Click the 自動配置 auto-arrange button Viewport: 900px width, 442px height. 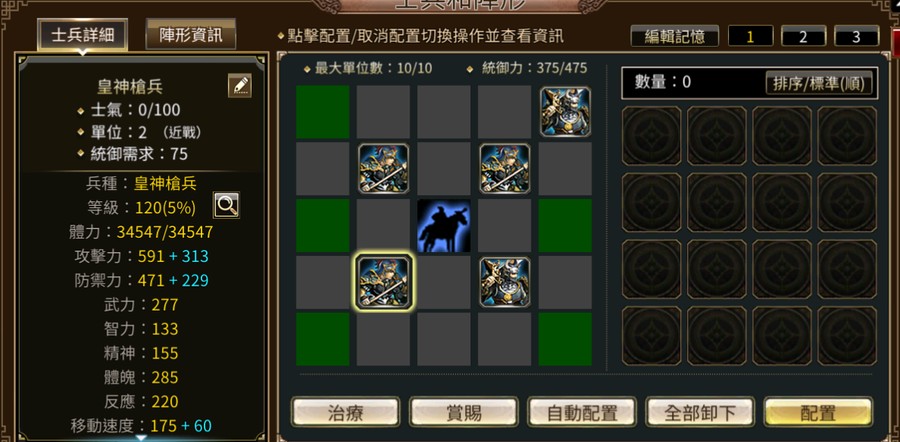582,412
